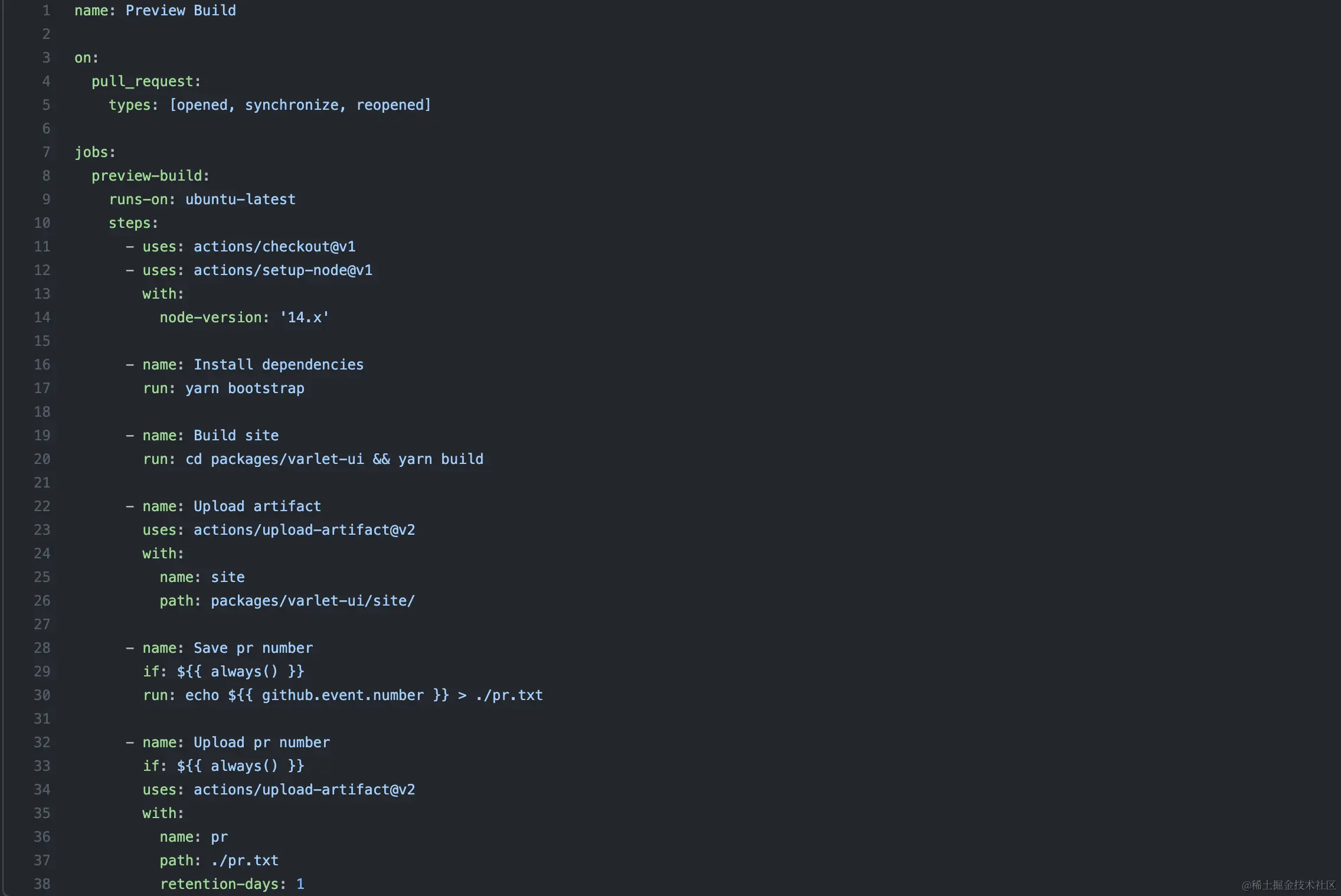Click the '14.x' node version string
Viewport: 1341px width, 896px height.
(304, 318)
